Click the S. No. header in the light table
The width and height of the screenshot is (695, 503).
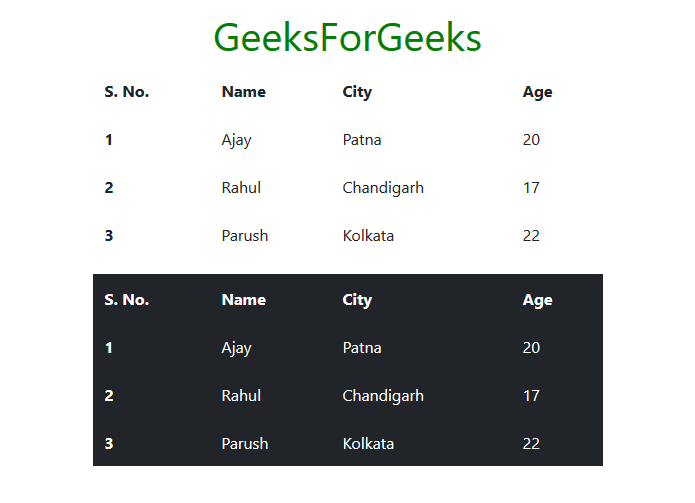coord(126,92)
